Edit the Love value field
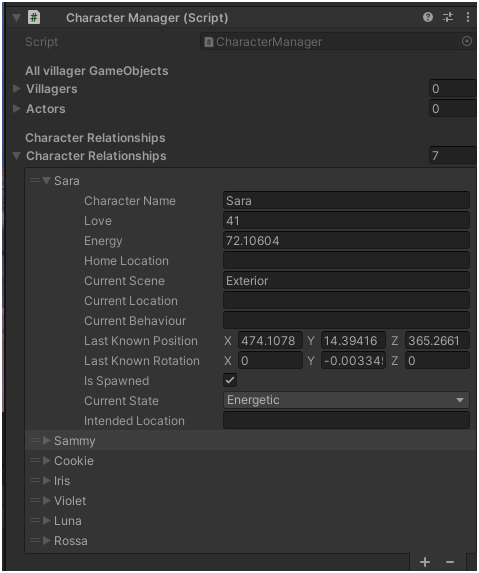Screen dimensions: 479x573 (x=346, y=220)
